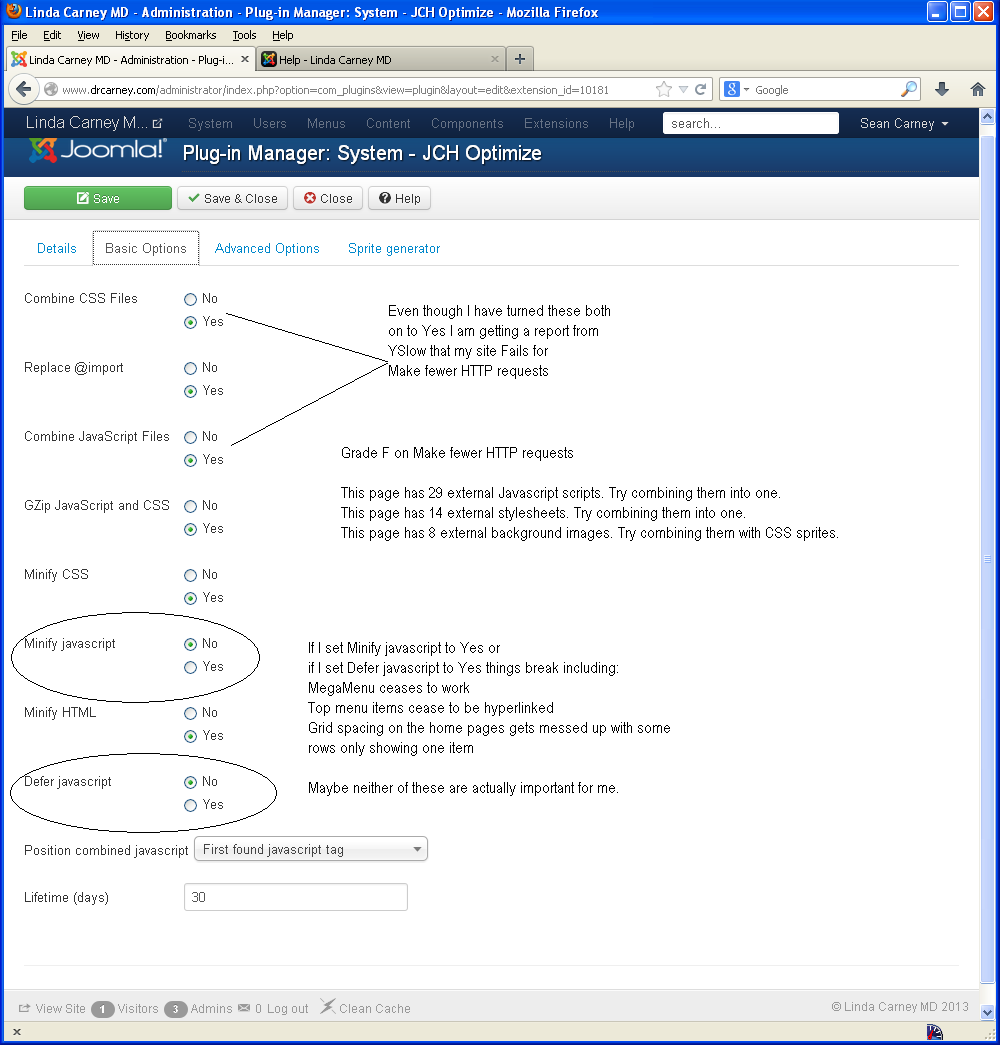Switch to the Details tab
1000x1045 pixels.
(x=57, y=249)
